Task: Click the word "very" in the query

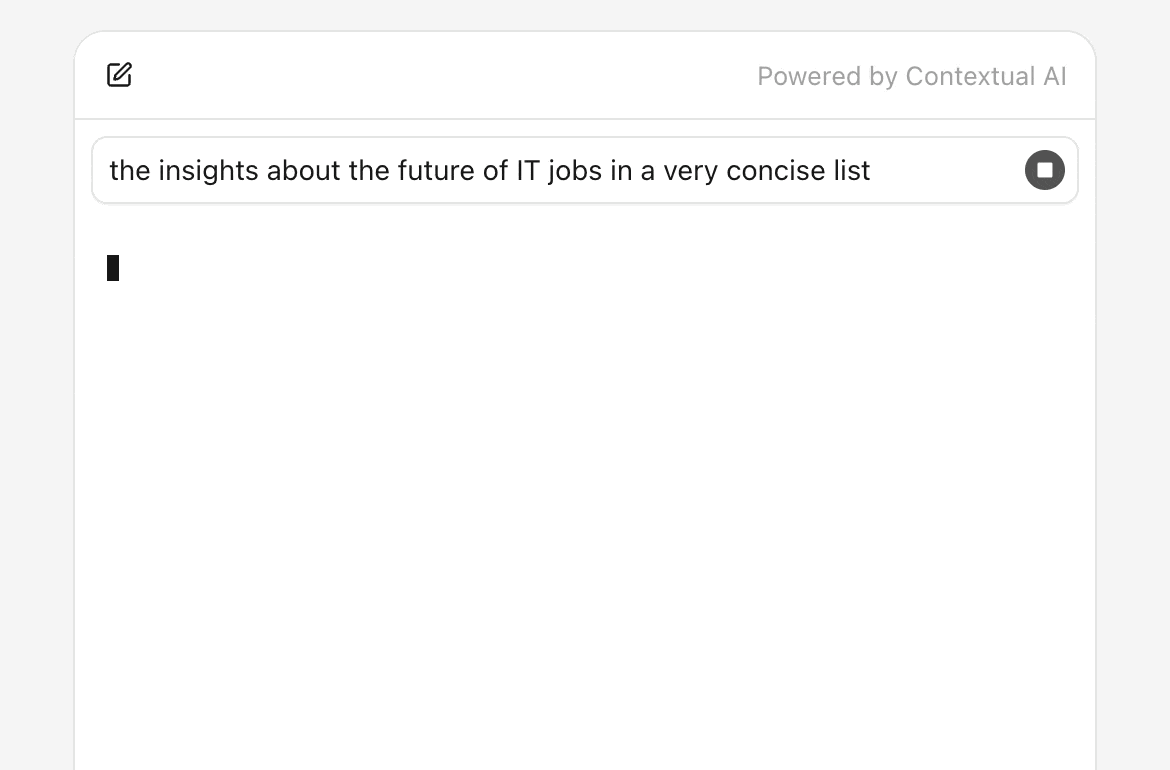Action: pyautogui.click(x=691, y=171)
